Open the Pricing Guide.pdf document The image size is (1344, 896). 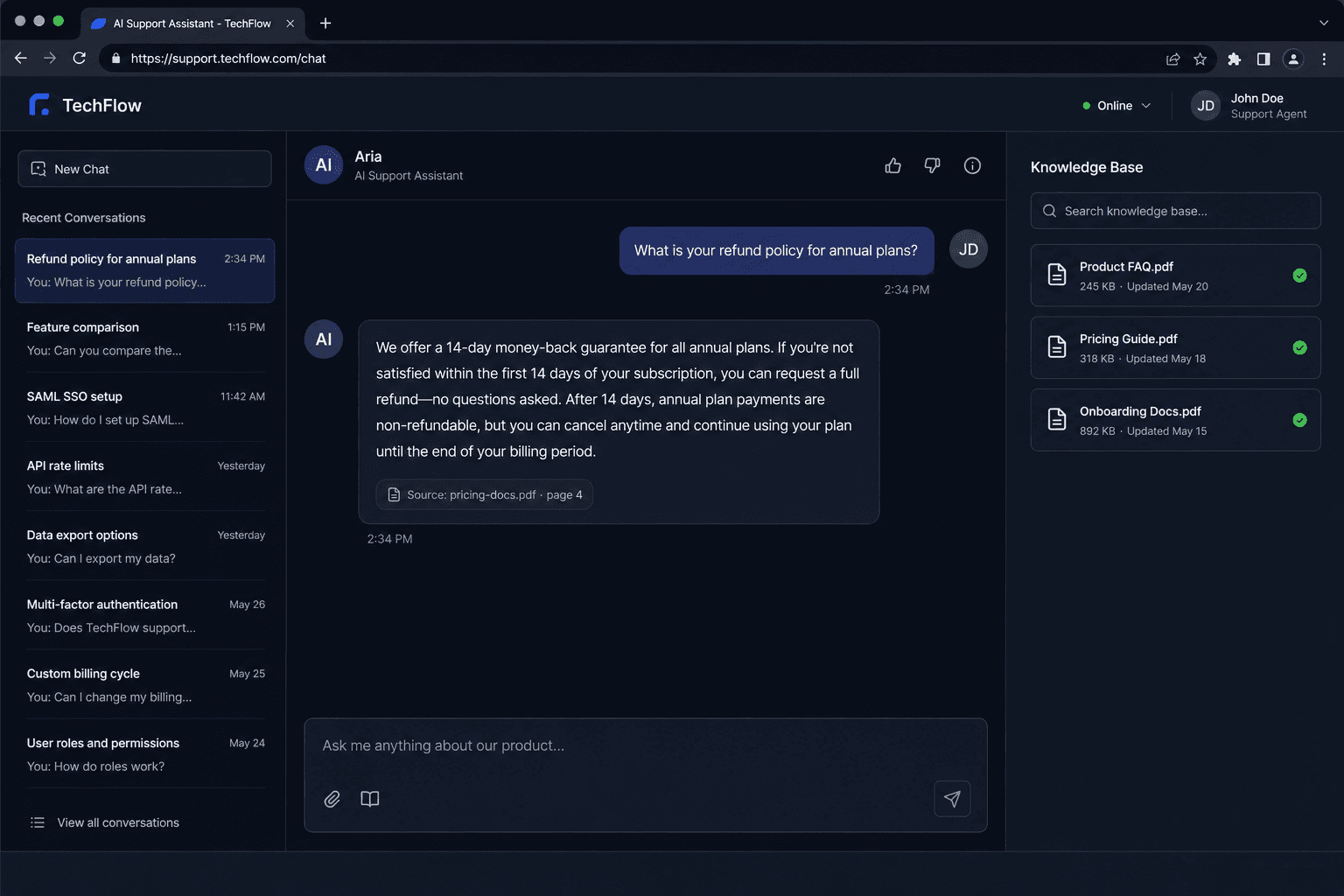pos(1175,347)
